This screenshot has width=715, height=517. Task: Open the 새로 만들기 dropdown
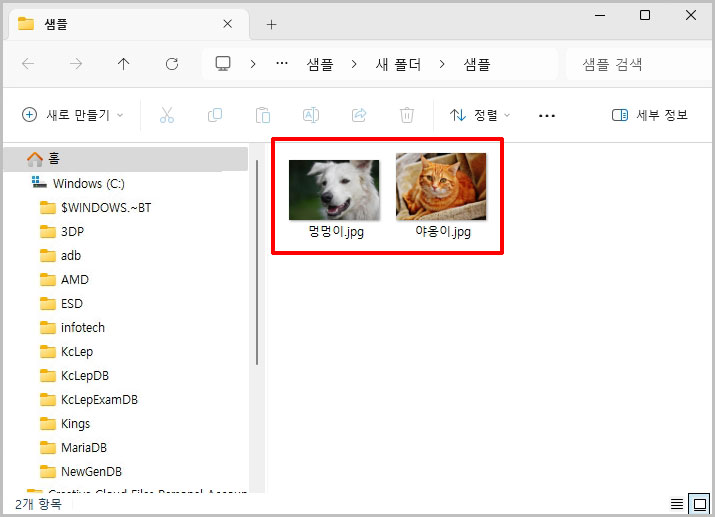point(73,115)
